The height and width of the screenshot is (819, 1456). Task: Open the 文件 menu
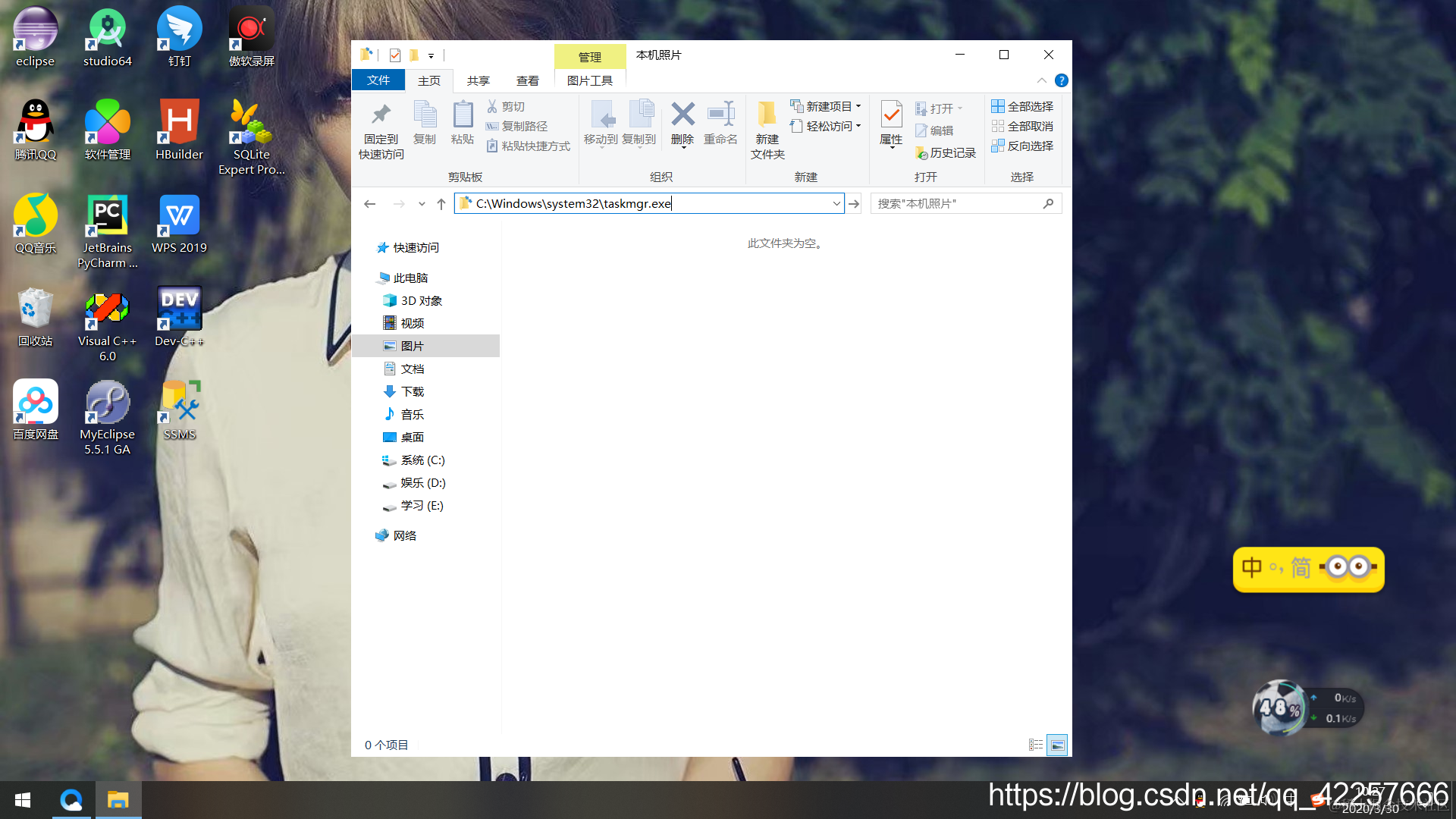pos(378,80)
